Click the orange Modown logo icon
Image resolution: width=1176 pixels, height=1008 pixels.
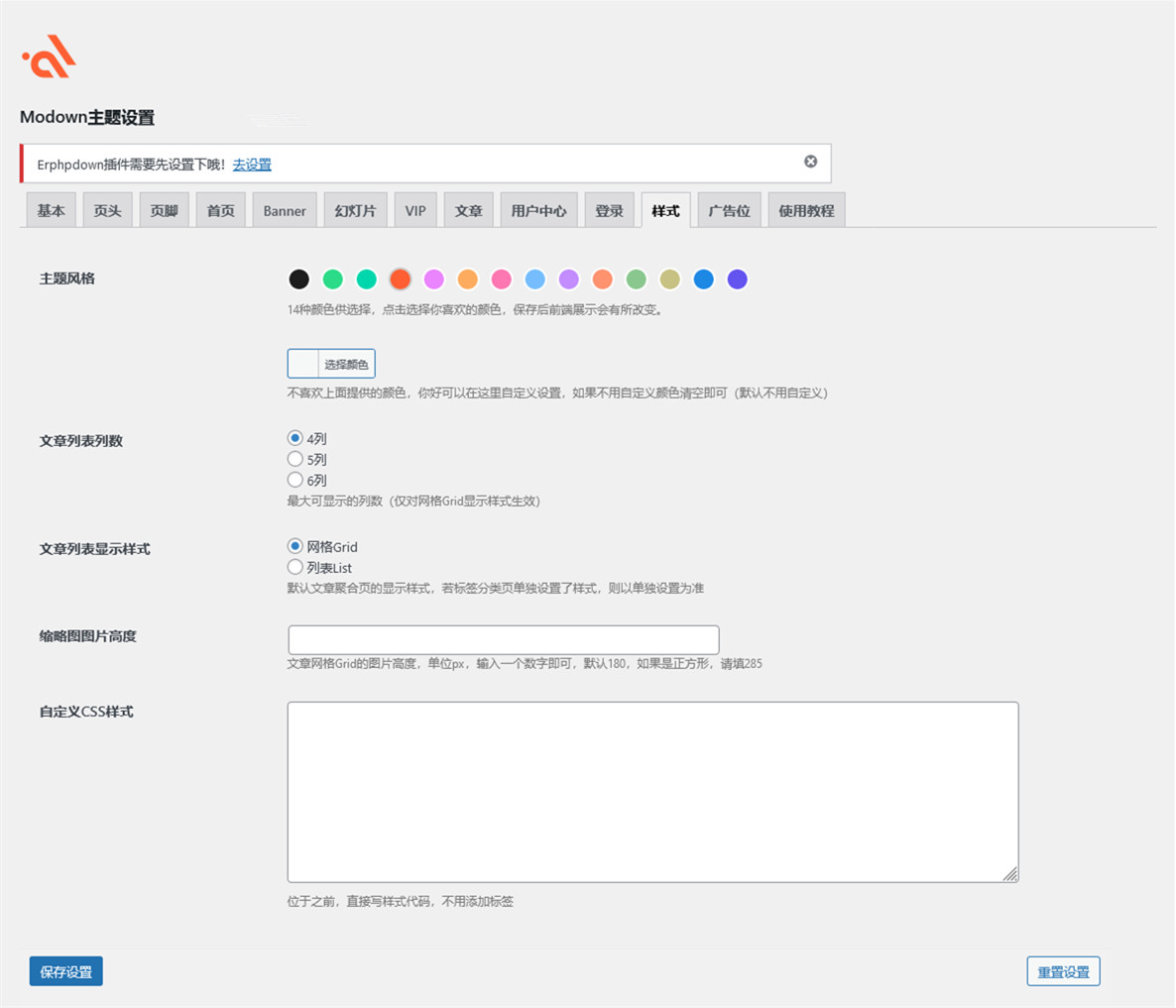pos(50,56)
